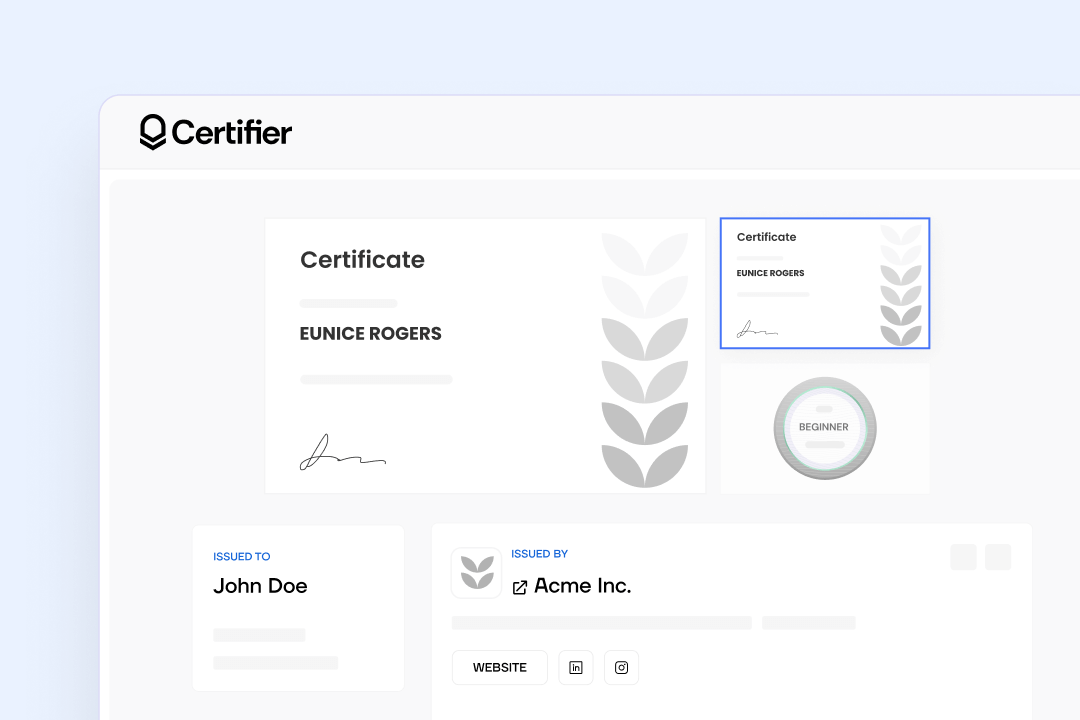Click the signature on the large certificate
Screen dimensions: 1080x720
343,452
